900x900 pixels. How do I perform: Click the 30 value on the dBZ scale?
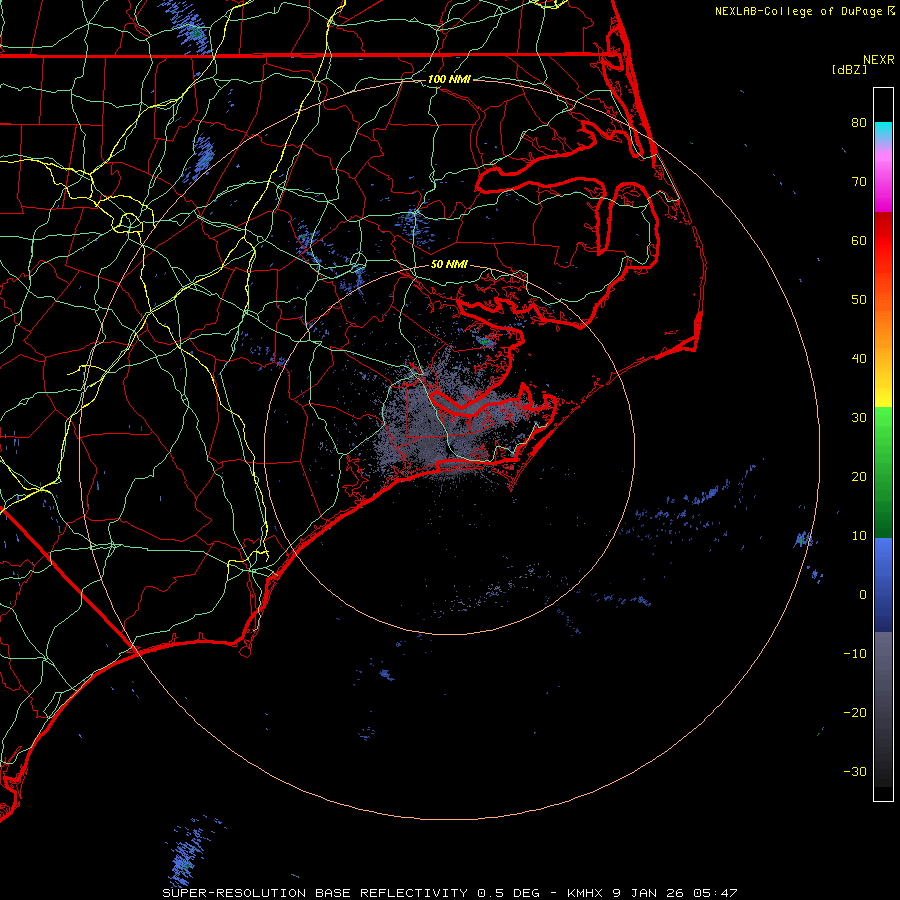click(859, 417)
